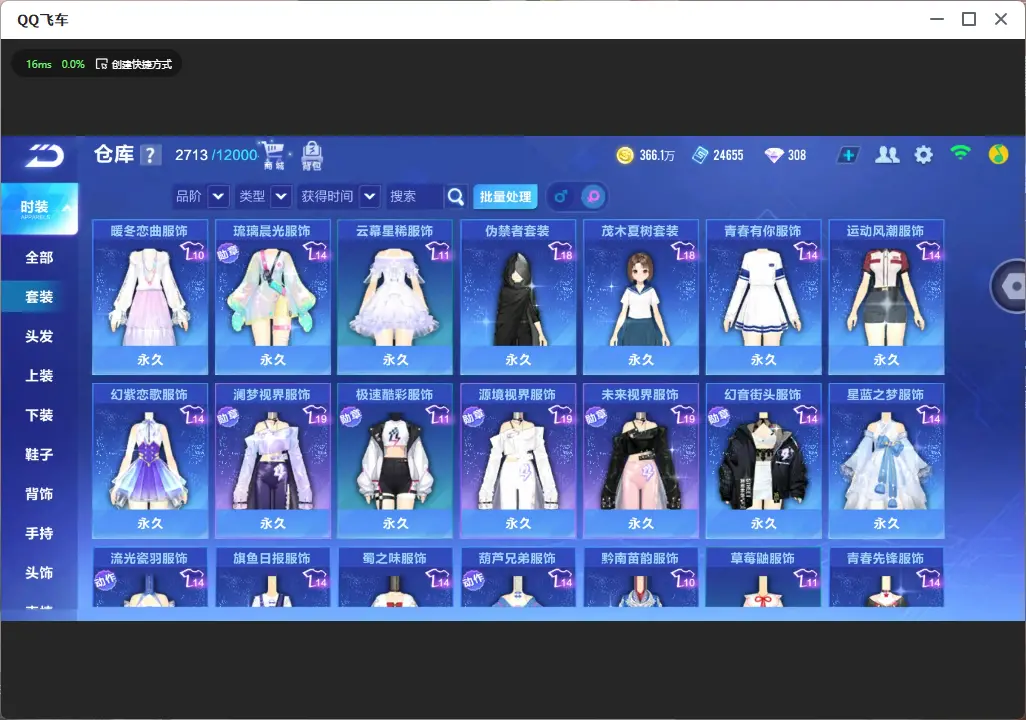Select the 草莓融服饰 outfit card
This screenshot has width=1026, height=720.
tap(763, 577)
